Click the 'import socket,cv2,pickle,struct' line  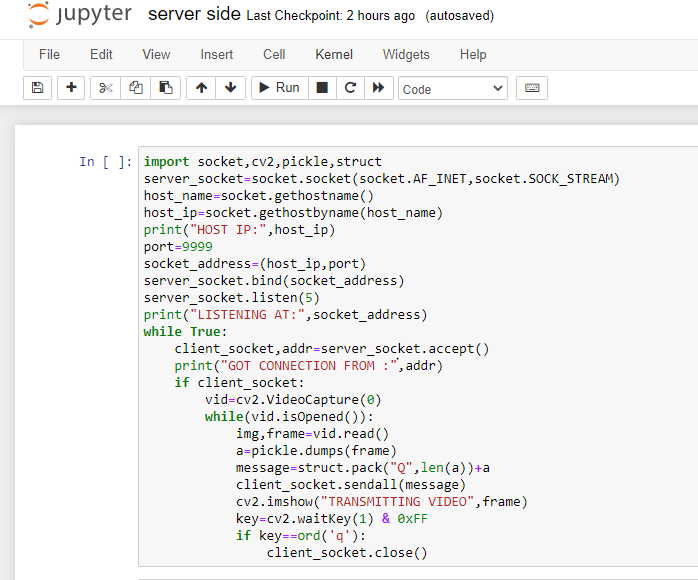[x=263, y=162]
